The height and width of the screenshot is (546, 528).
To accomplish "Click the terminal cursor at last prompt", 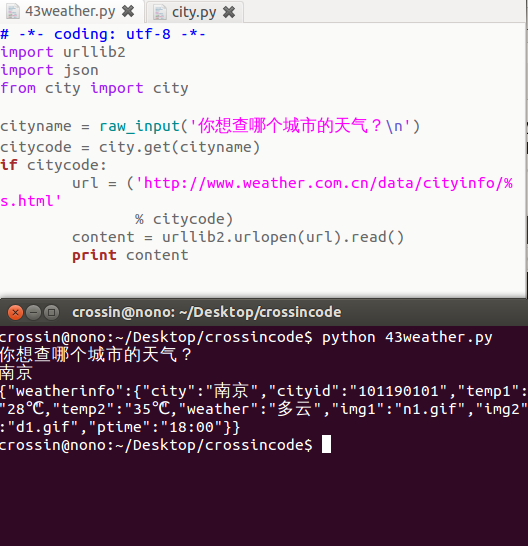I will [x=326, y=444].
